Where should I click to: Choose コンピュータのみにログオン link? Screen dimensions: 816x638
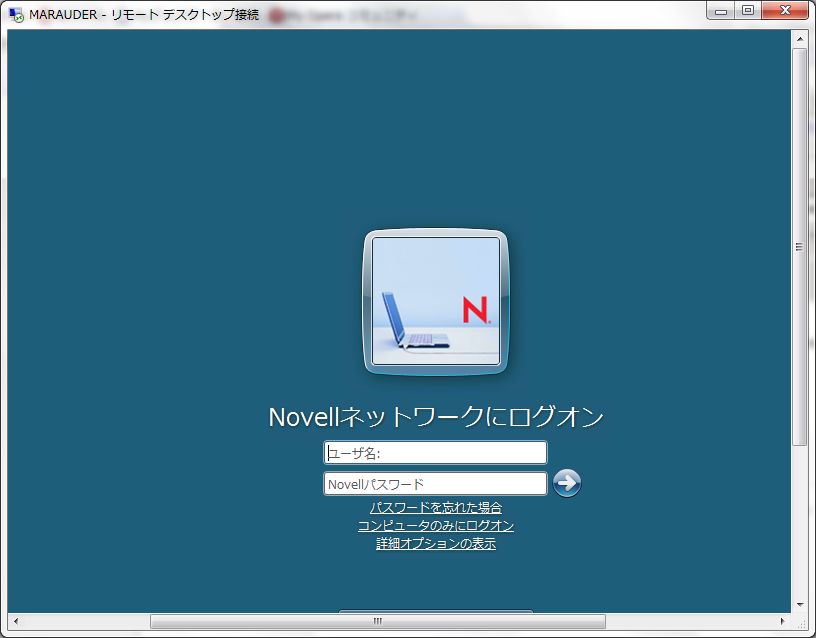click(x=436, y=525)
